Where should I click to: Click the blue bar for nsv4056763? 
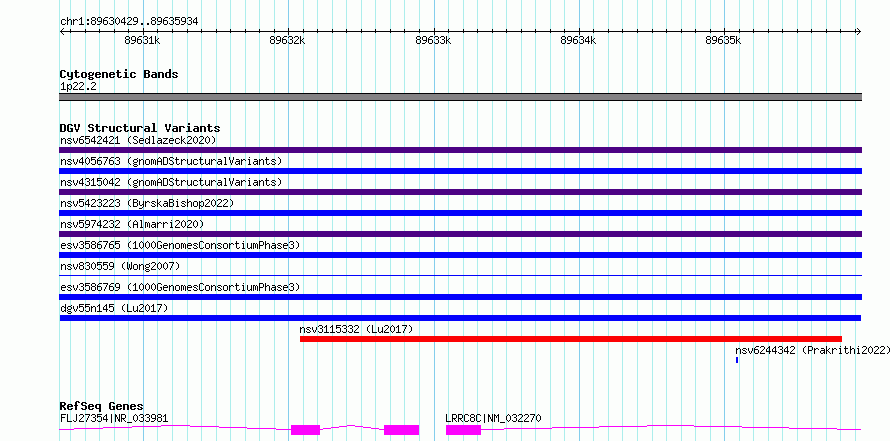click(x=460, y=171)
